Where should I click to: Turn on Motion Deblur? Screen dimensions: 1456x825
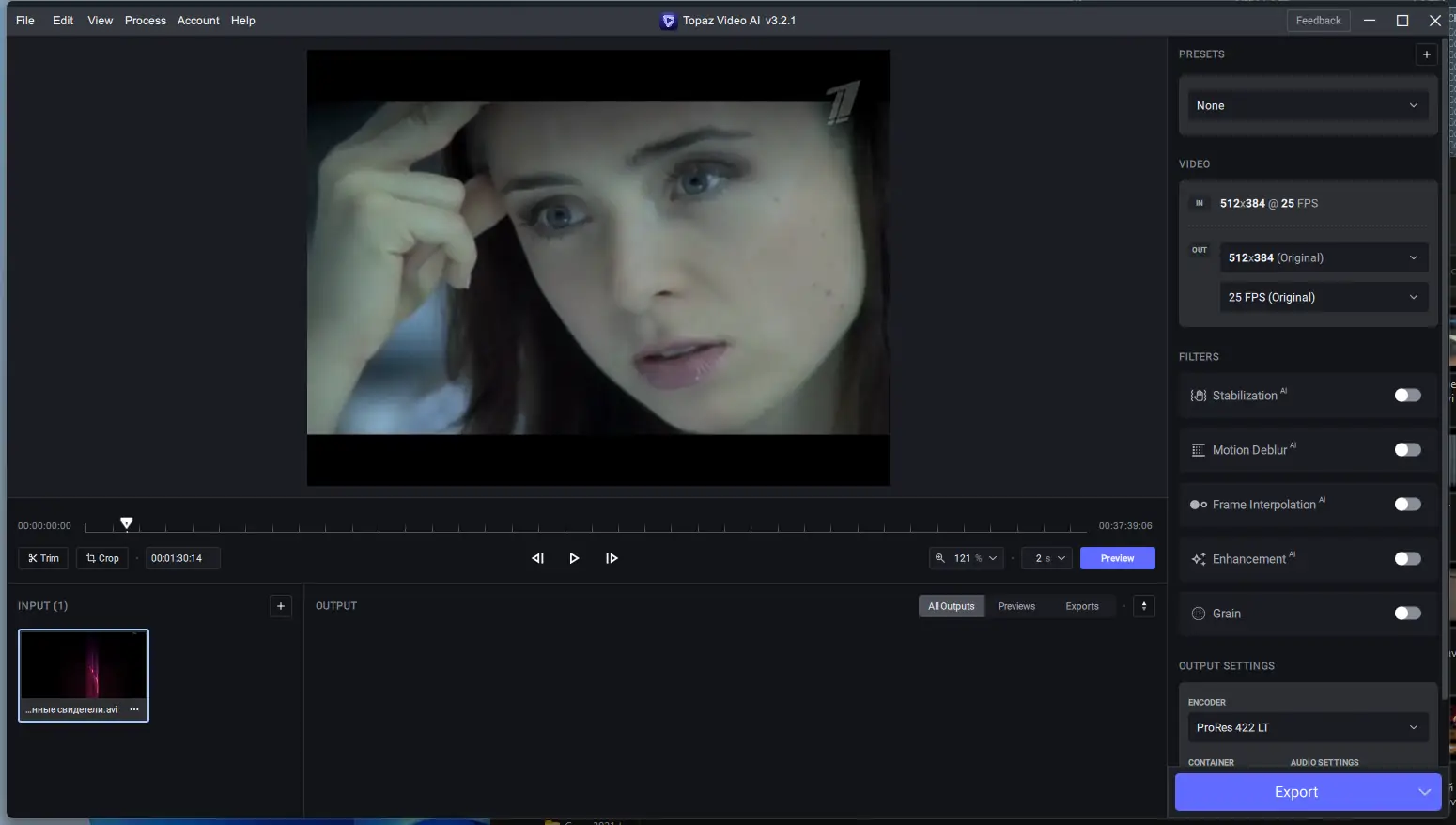click(x=1406, y=450)
